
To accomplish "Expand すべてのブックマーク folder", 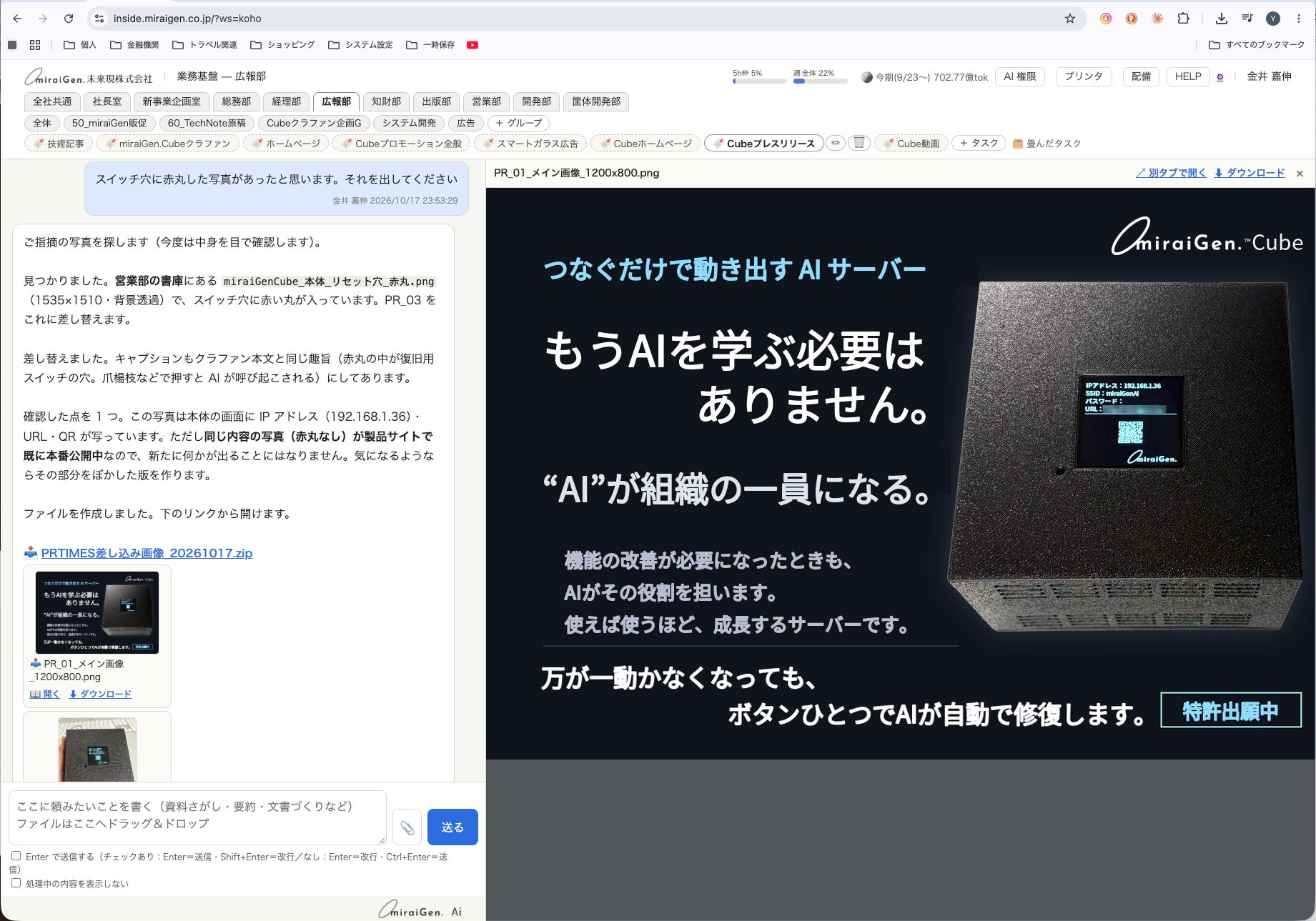I will tap(1257, 45).
